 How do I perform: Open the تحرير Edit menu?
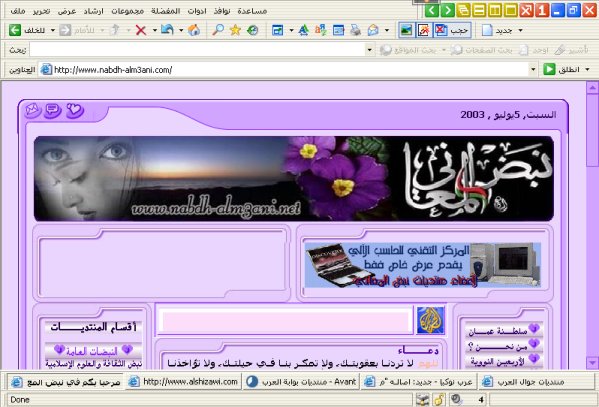pos(41,11)
